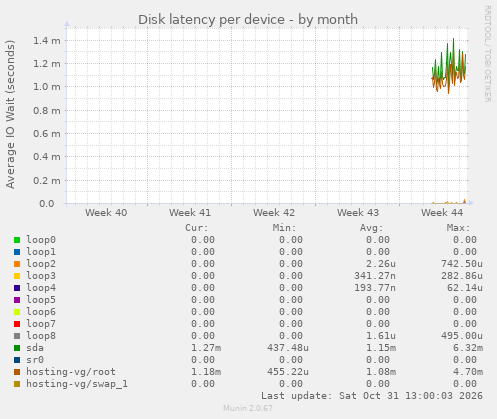497x419 pixels.
Task: Click the 0.2 m y-axis tick label
Action: (47, 180)
